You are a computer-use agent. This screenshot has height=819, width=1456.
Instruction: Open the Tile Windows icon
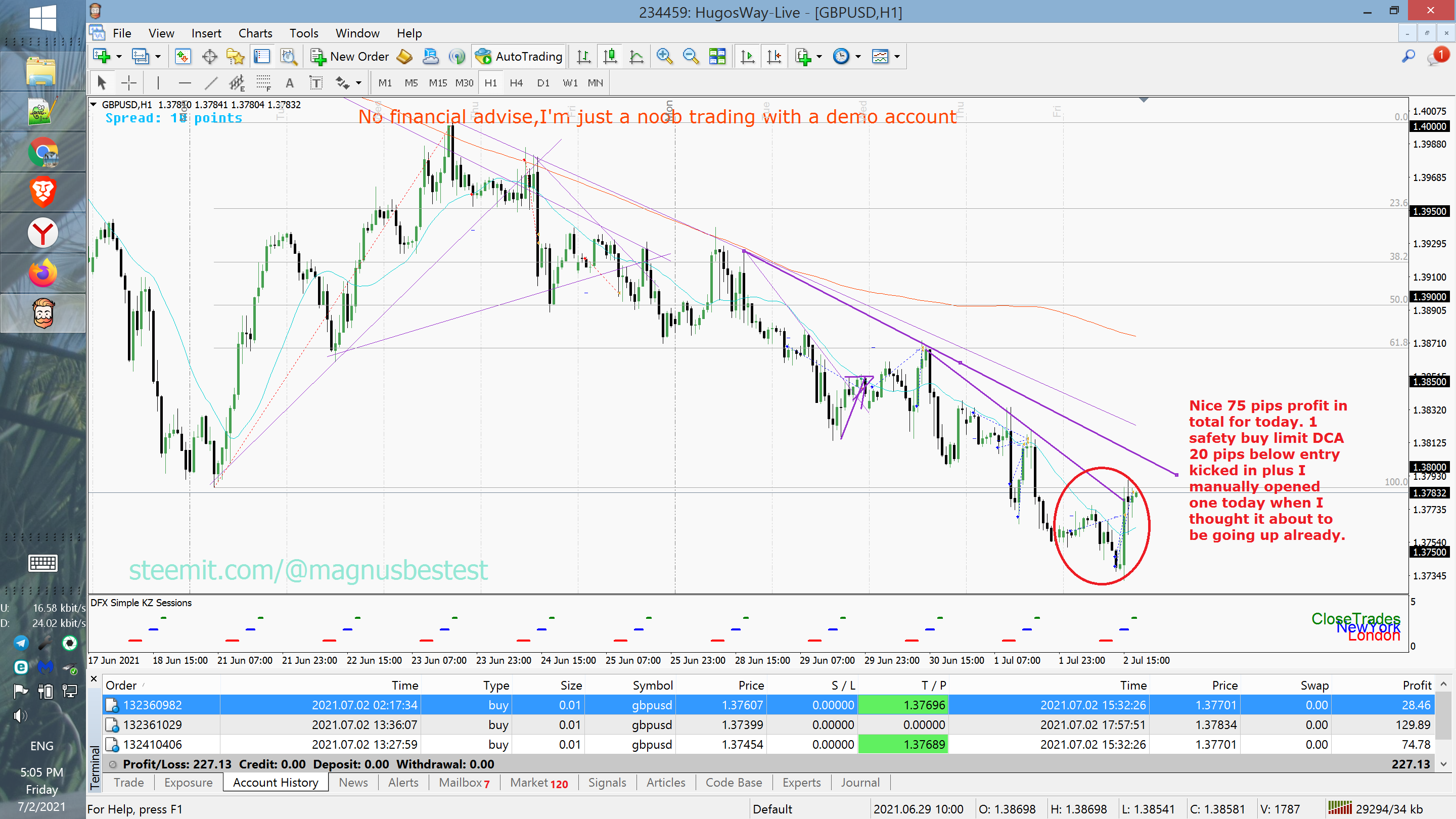(717, 57)
